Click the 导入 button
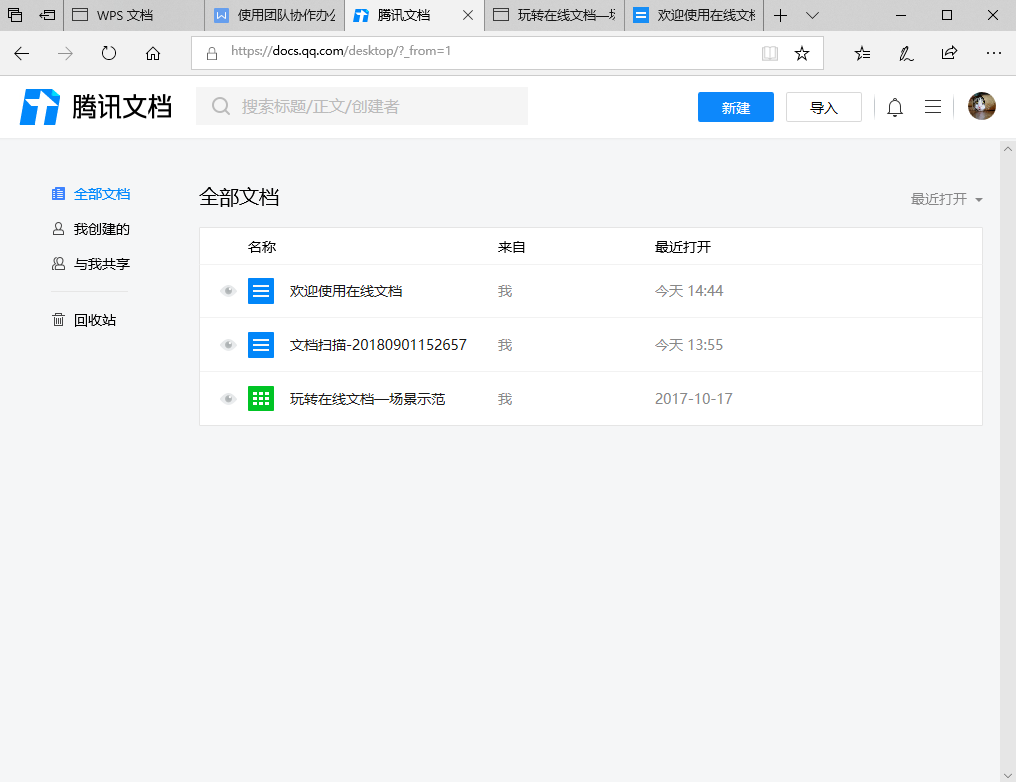Viewport: 1016px width, 782px height. pos(823,107)
